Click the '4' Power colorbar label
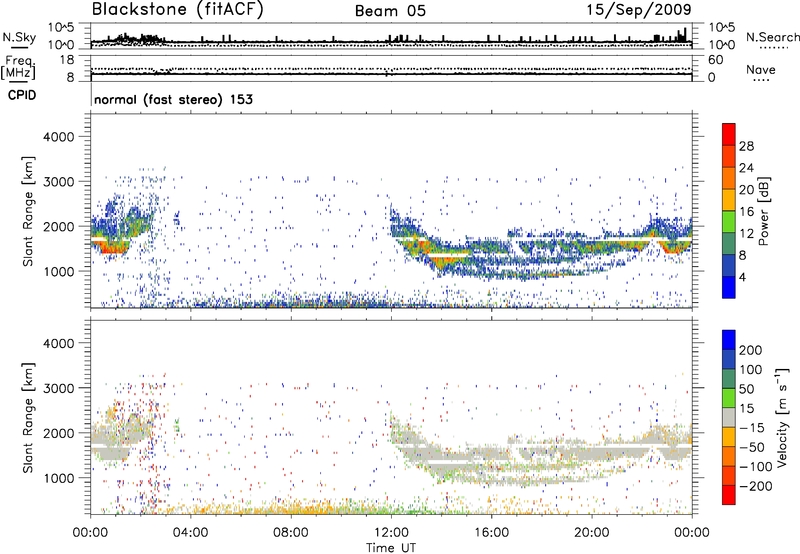 coord(742,277)
